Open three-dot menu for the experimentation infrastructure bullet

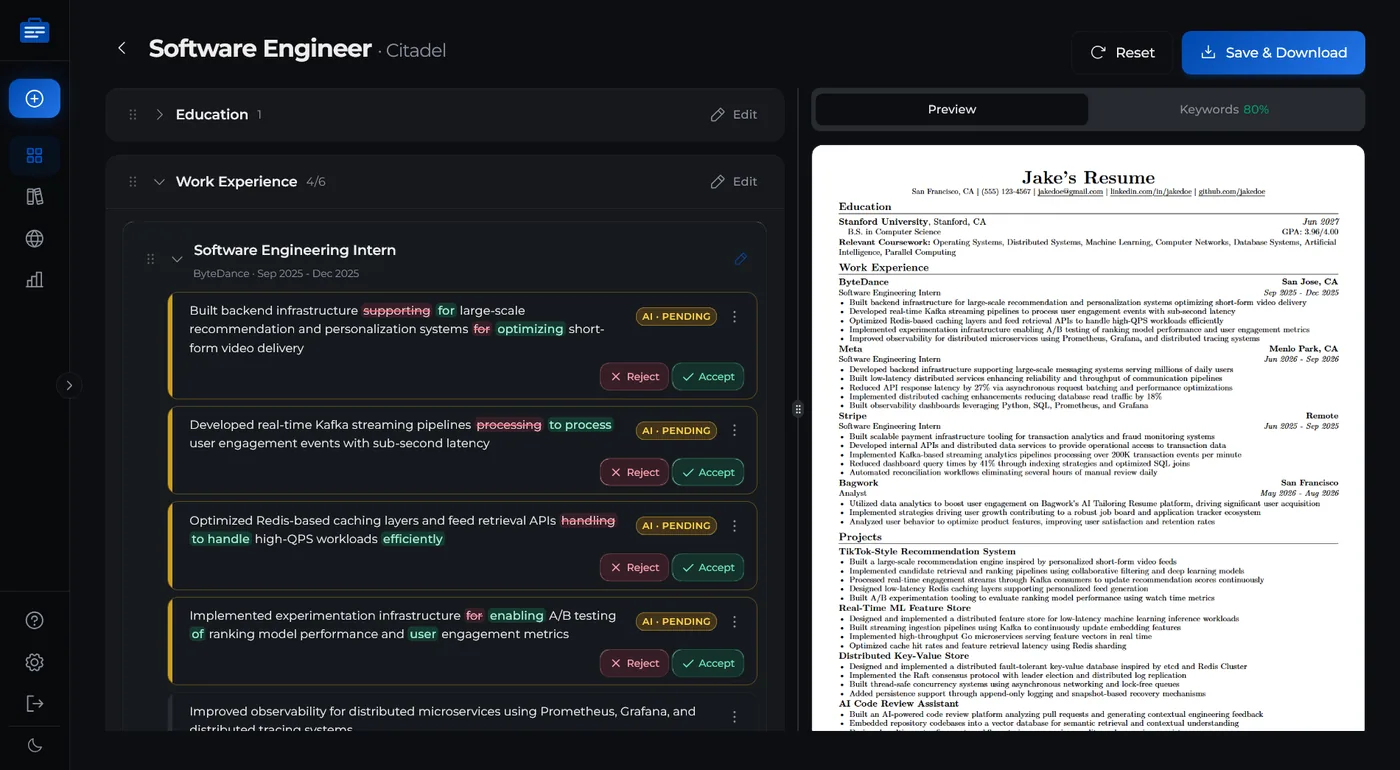click(x=734, y=622)
